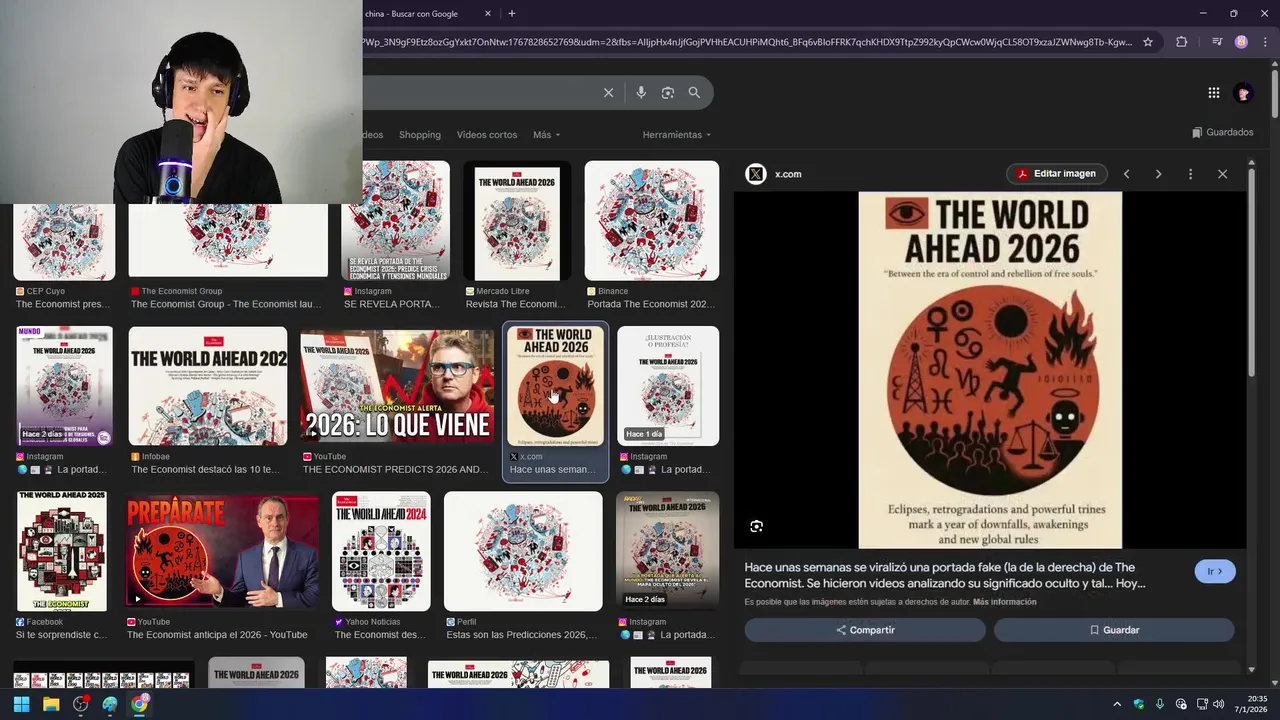1280x720 pixels.
Task: Click 'The Economist destacó las 10 te...' title
Action: [x=205, y=469]
